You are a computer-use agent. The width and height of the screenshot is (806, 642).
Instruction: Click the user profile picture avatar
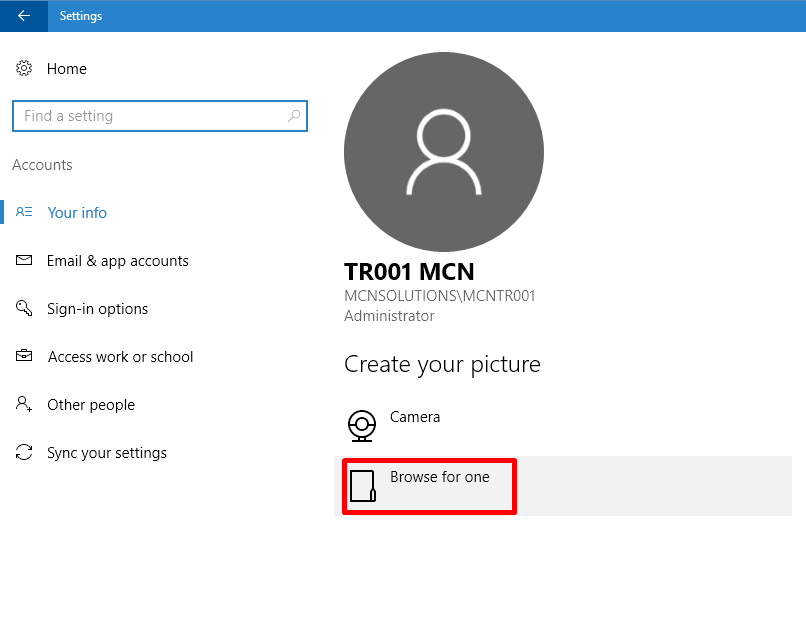(x=444, y=152)
